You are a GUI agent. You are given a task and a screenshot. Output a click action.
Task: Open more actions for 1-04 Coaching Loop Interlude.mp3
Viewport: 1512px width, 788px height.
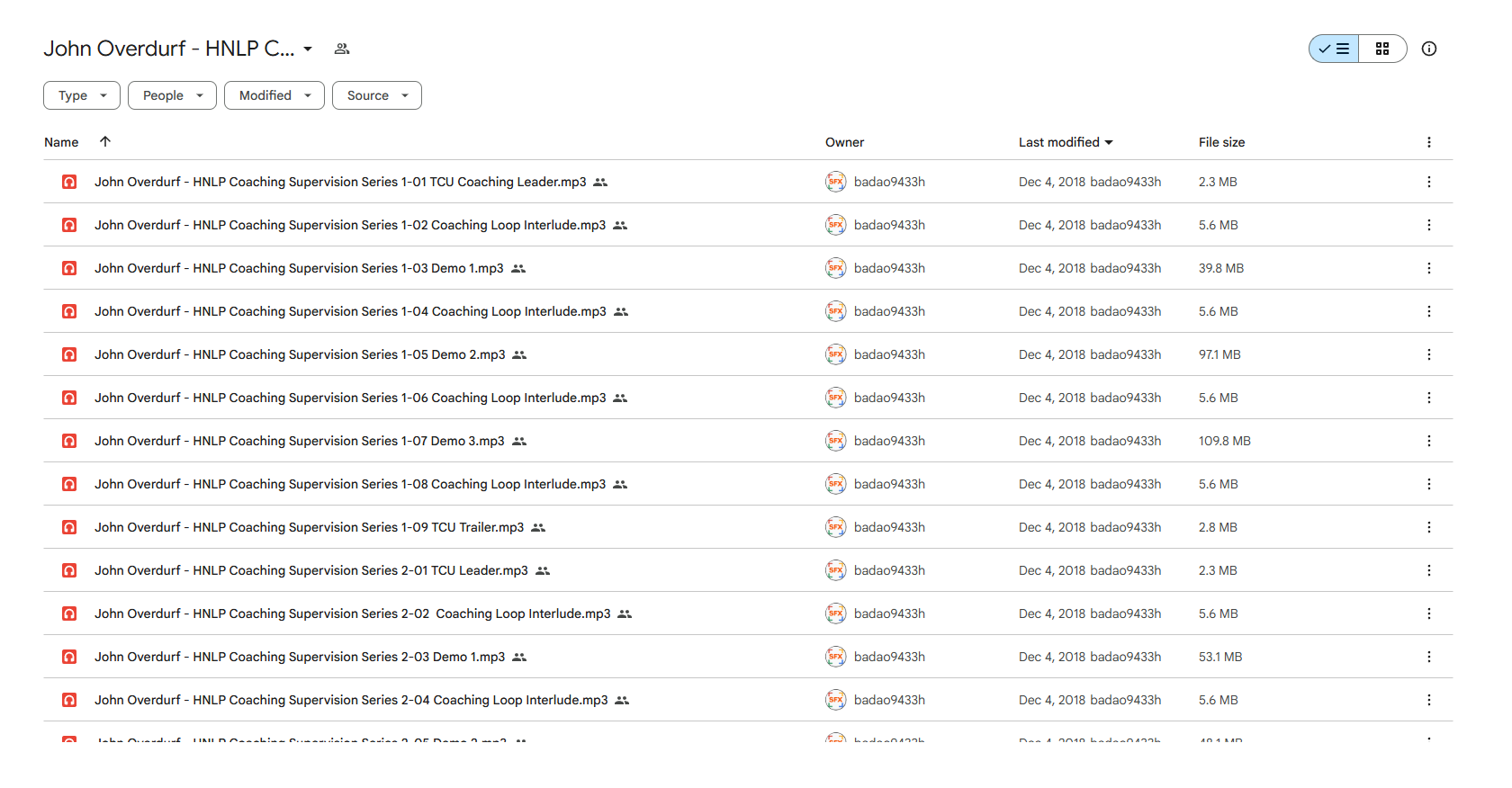1429,311
